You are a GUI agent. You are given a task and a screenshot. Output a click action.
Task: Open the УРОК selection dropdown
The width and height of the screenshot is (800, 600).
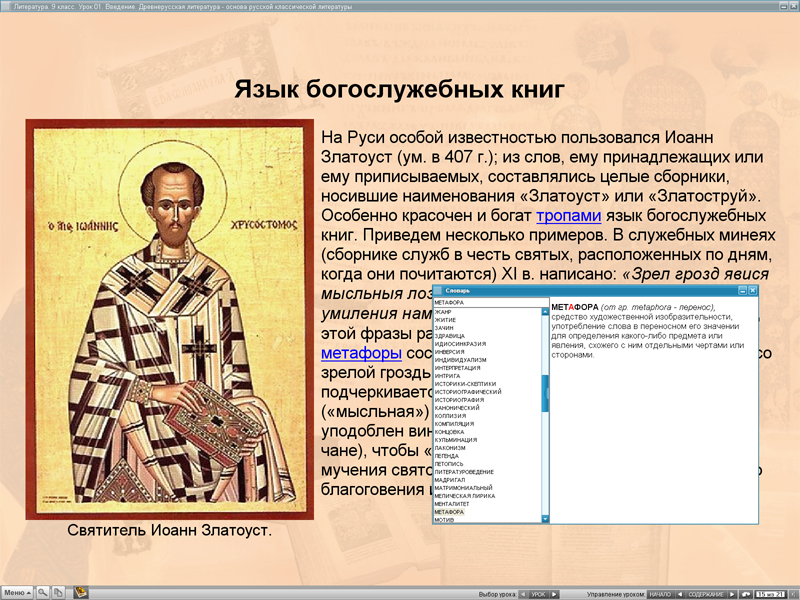pos(537,591)
